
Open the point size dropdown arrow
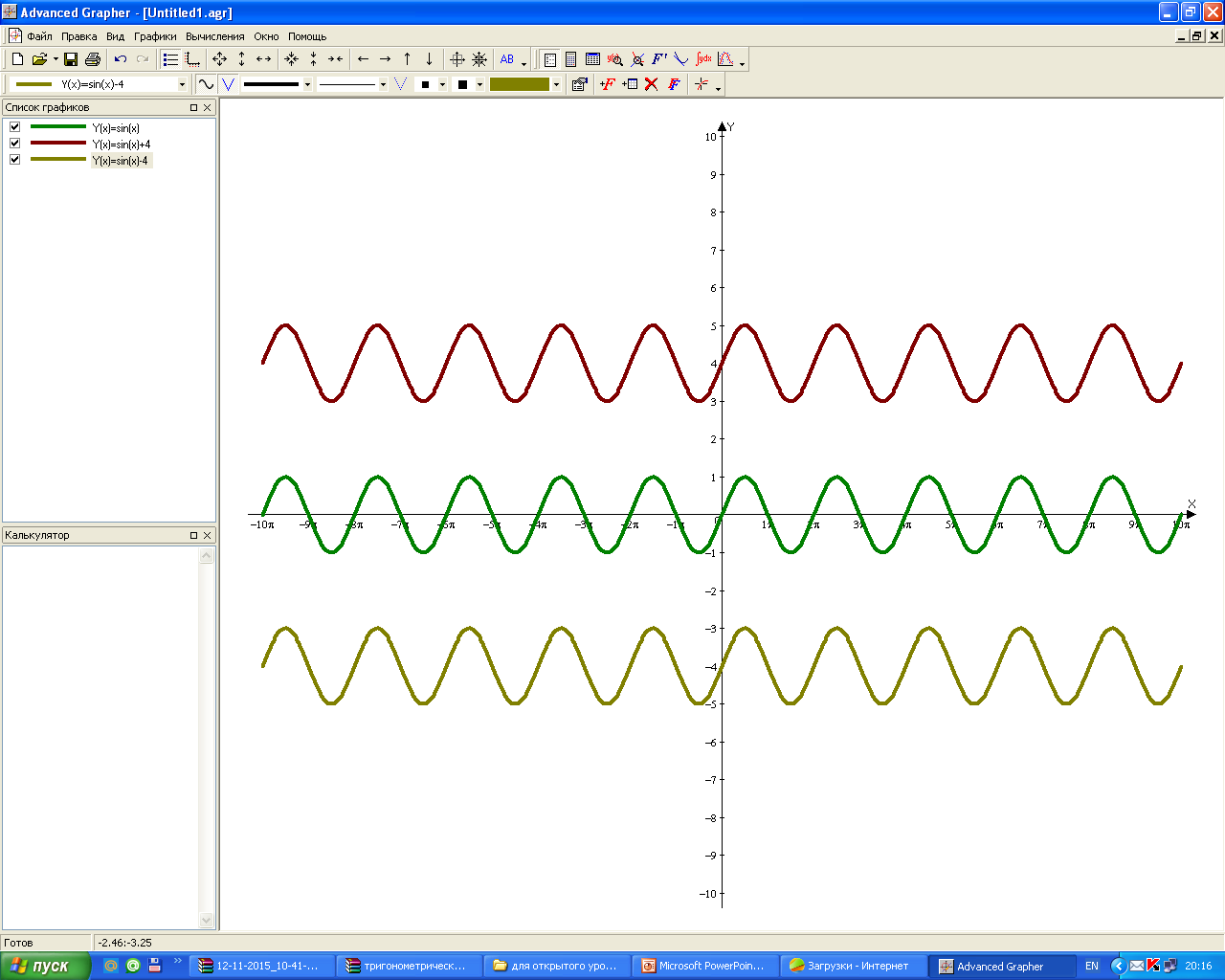442,84
